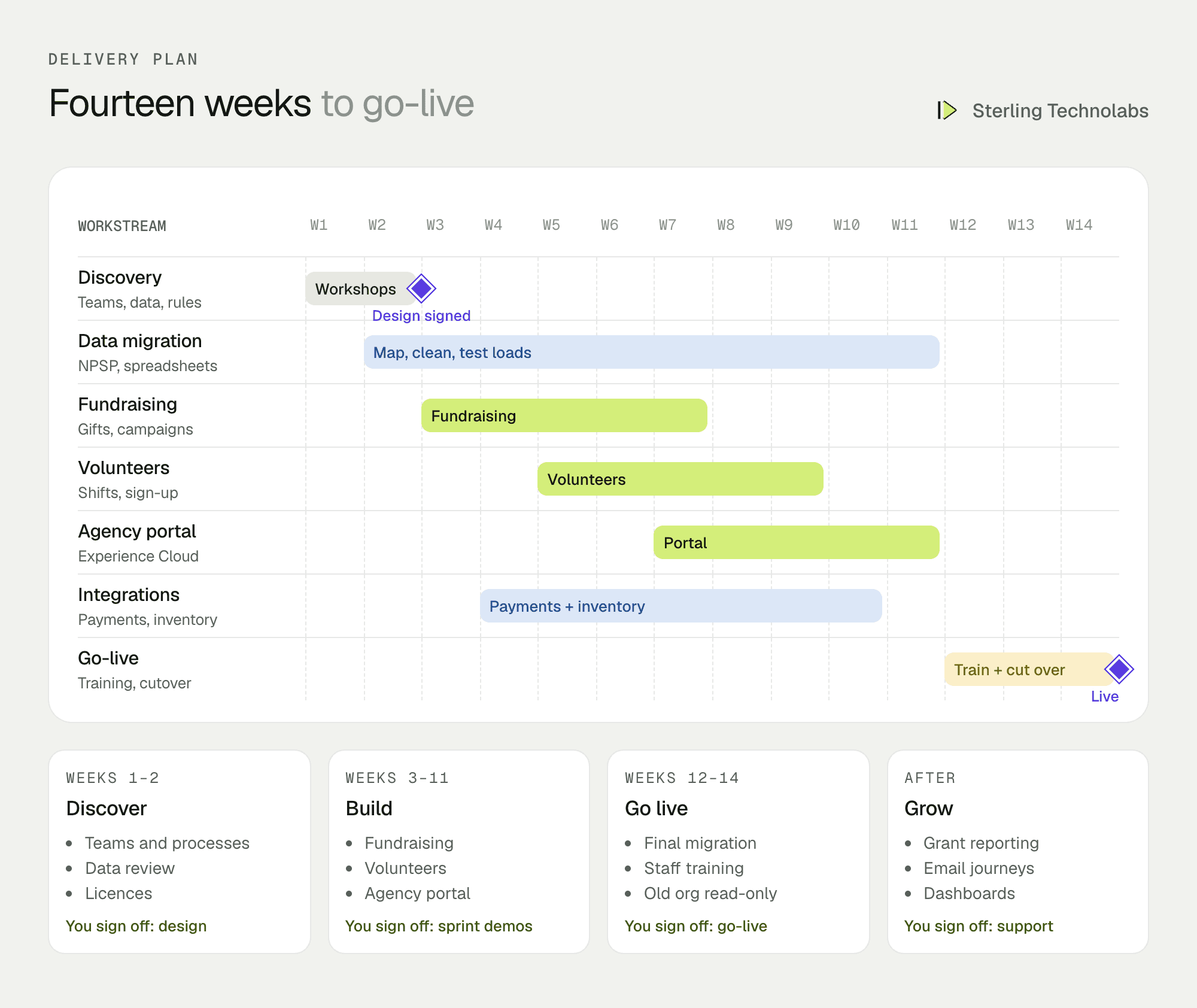Click the WORKSTREAM column header
The width and height of the screenshot is (1197, 1008).
(x=122, y=226)
